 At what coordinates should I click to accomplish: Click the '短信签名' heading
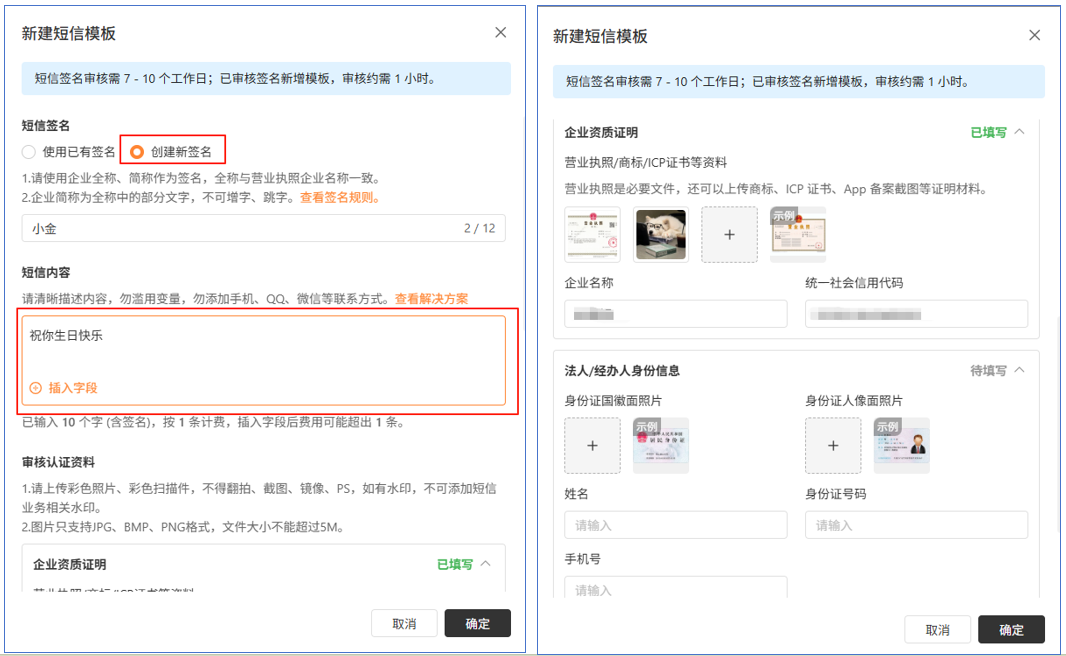46,125
